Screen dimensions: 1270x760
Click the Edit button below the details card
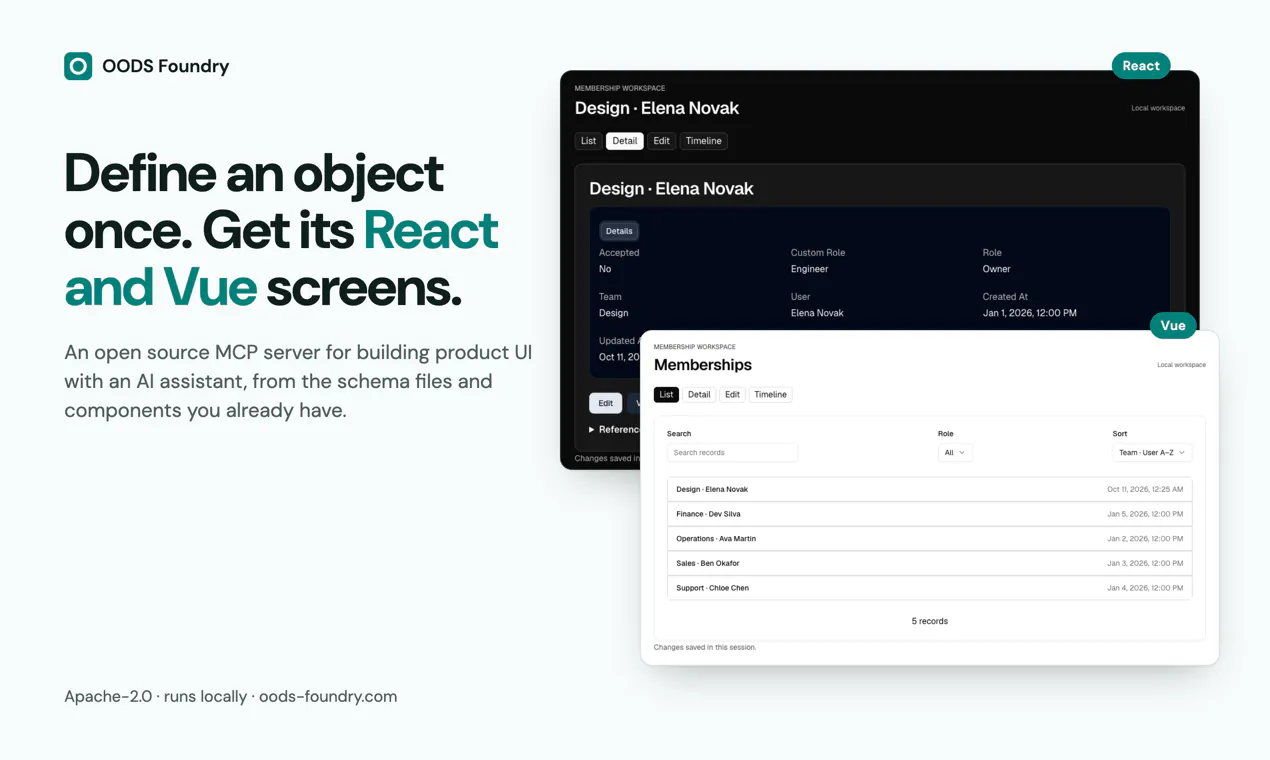[606, 403]
